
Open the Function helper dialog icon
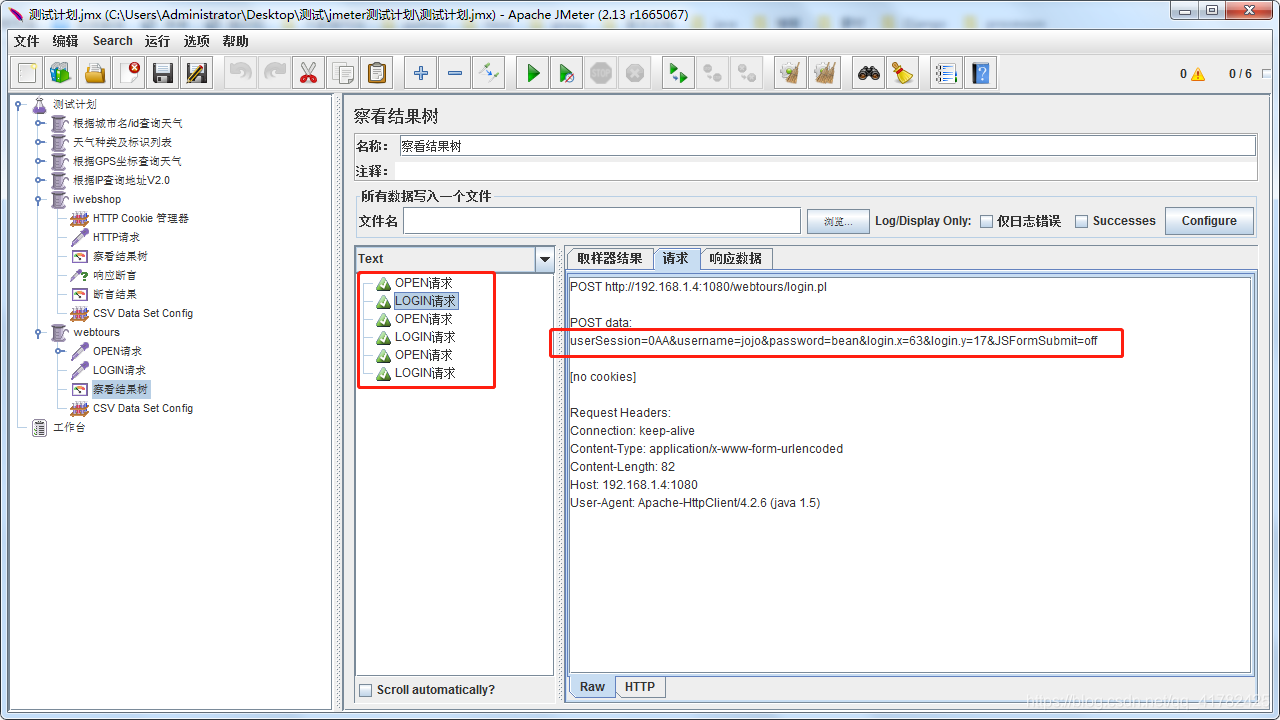click(x=946, y=73)
